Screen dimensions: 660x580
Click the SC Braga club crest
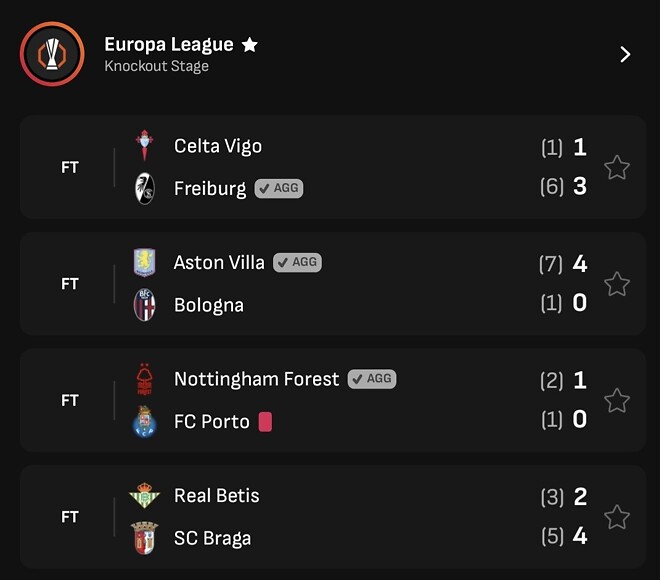pos(145,538)
